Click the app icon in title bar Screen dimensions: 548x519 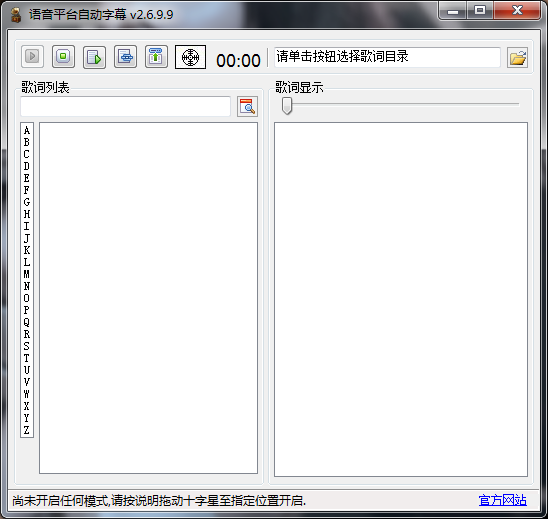coord(15,15)
